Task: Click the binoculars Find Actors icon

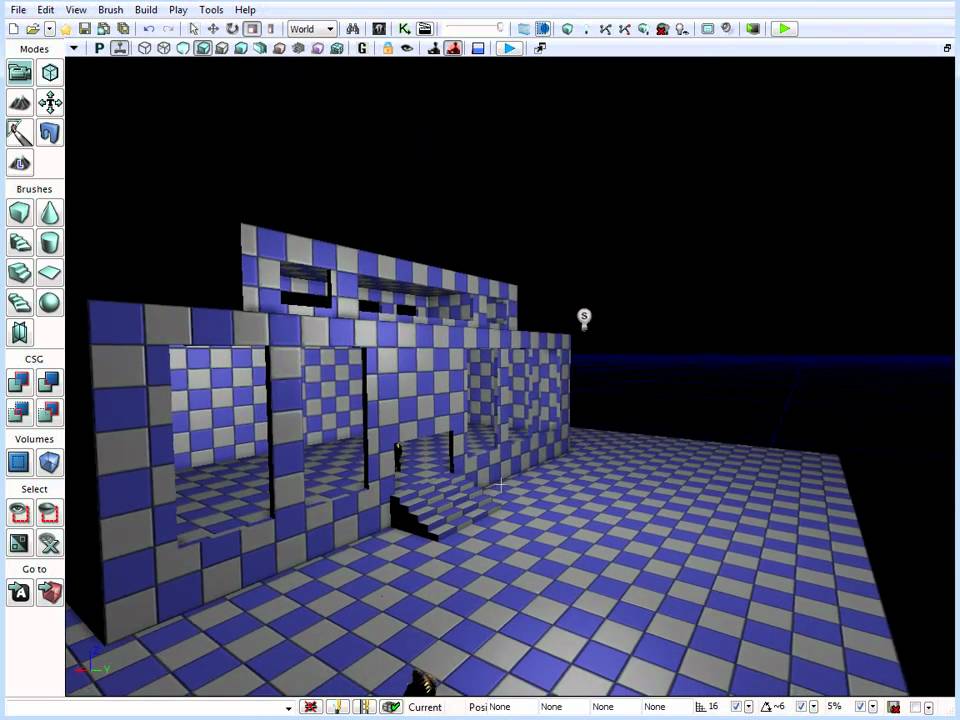Action: pos(353,29)
